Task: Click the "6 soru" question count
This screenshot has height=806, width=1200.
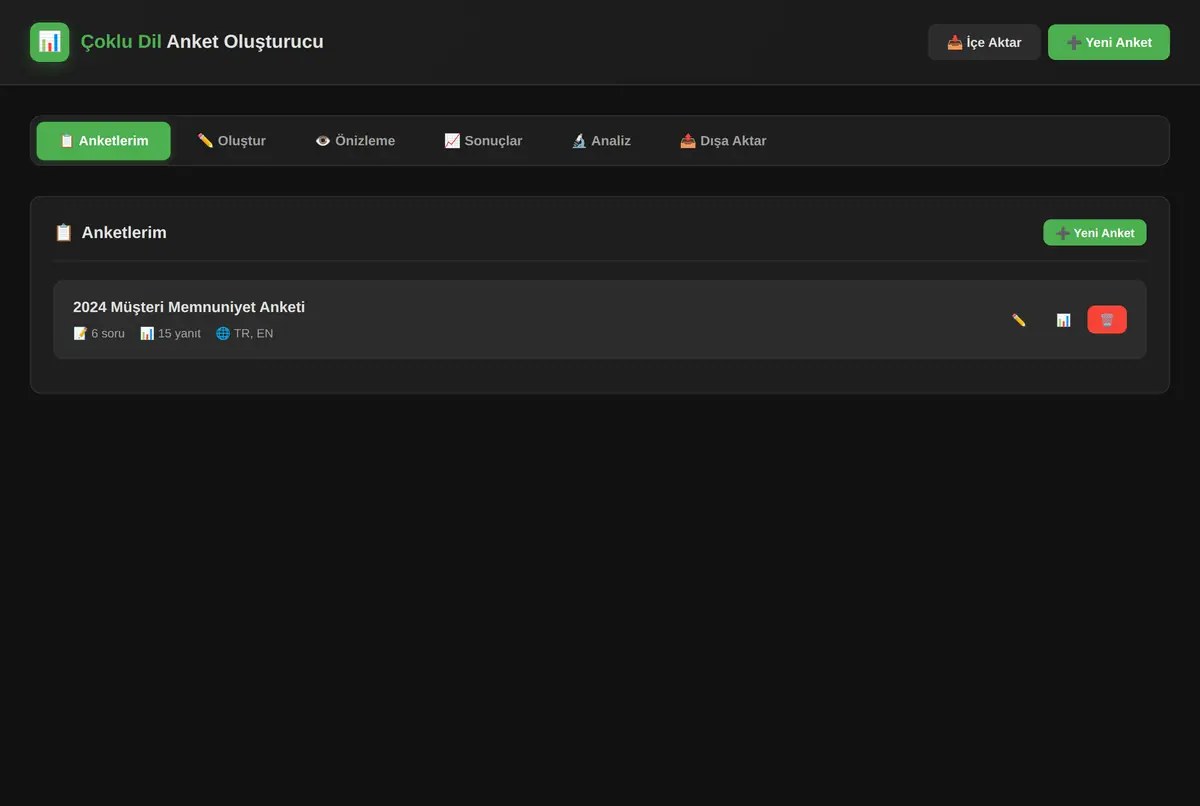Action: (x=99, y=333)
